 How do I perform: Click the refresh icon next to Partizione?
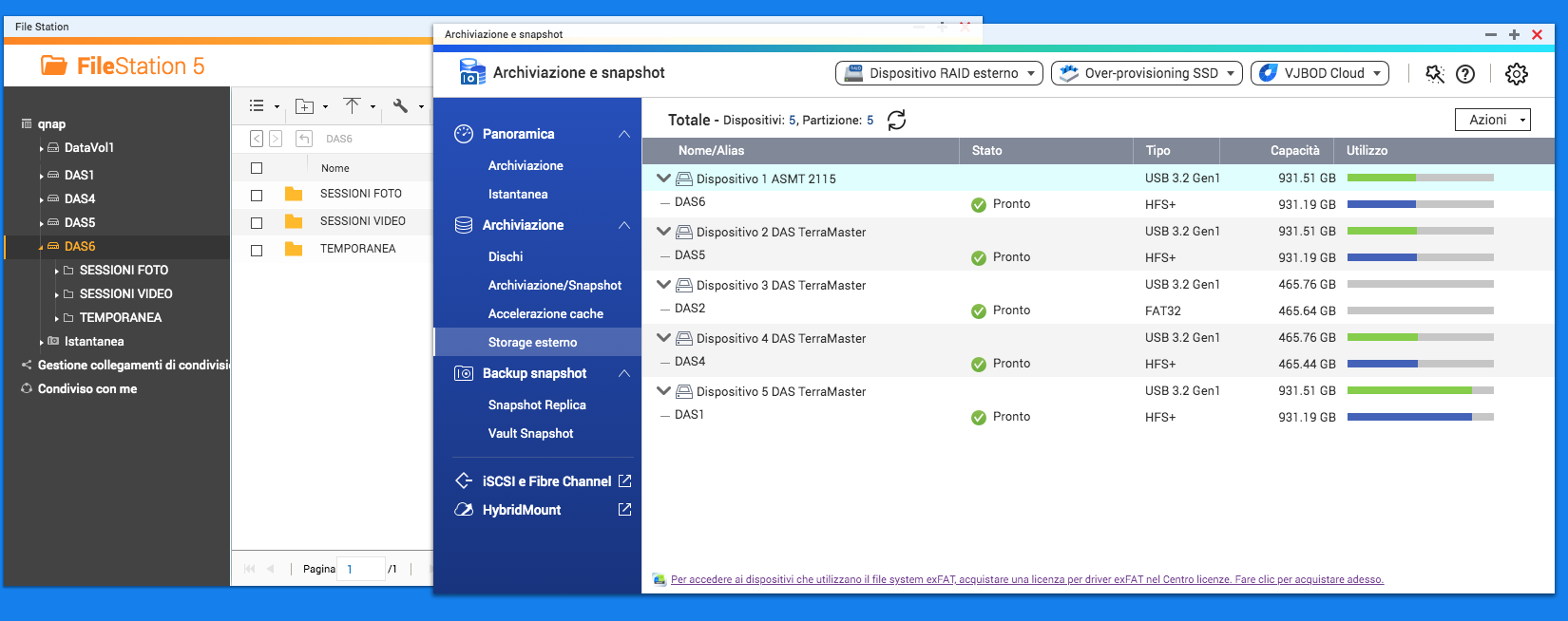(x=896, y=120)
